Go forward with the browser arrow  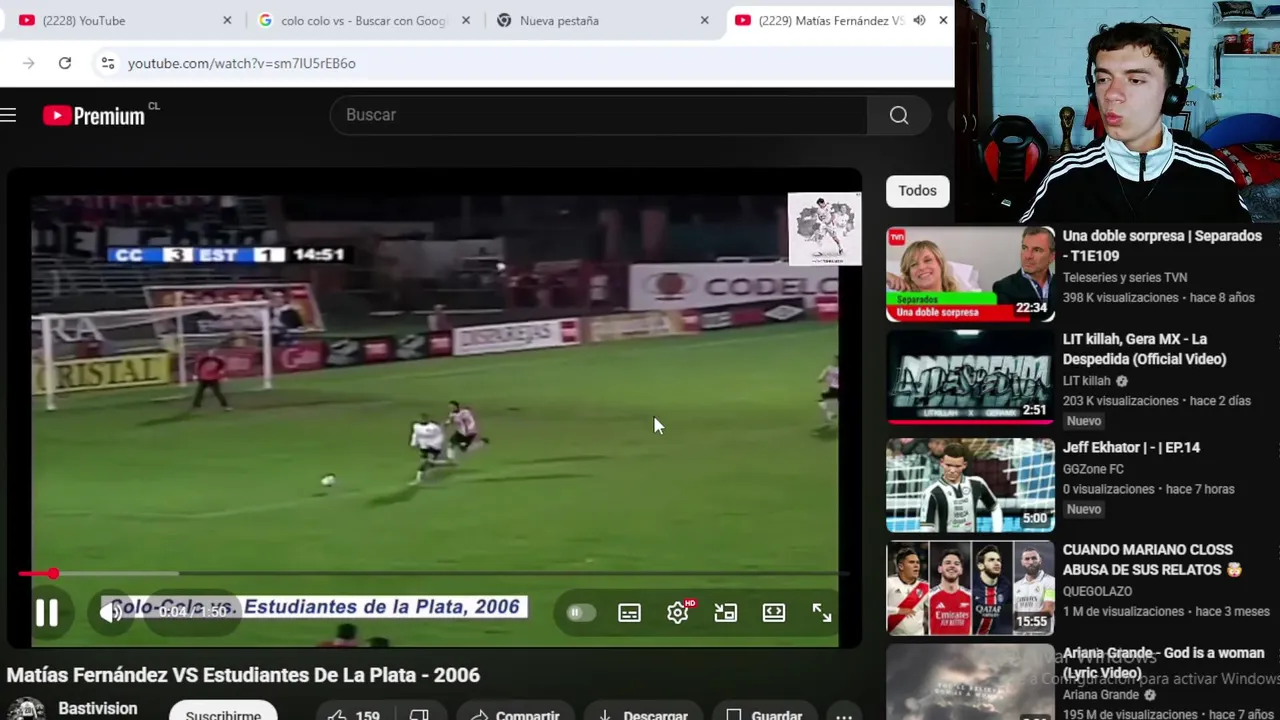[28, 63]
